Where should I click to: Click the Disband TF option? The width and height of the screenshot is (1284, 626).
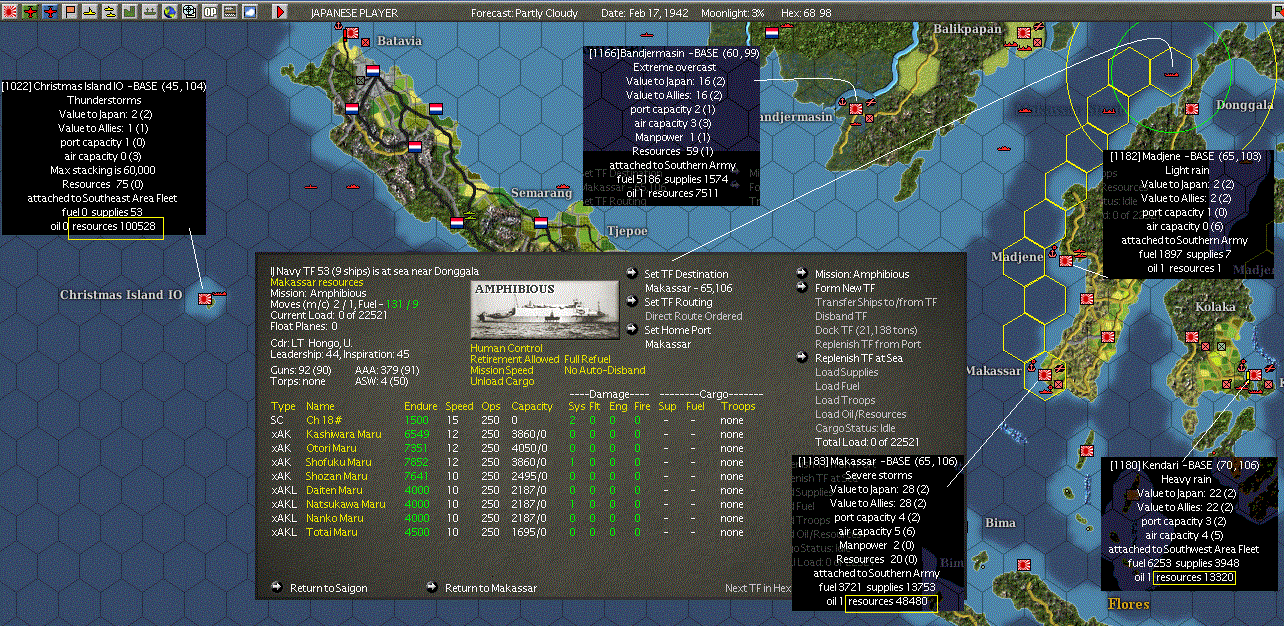point(841,316)
